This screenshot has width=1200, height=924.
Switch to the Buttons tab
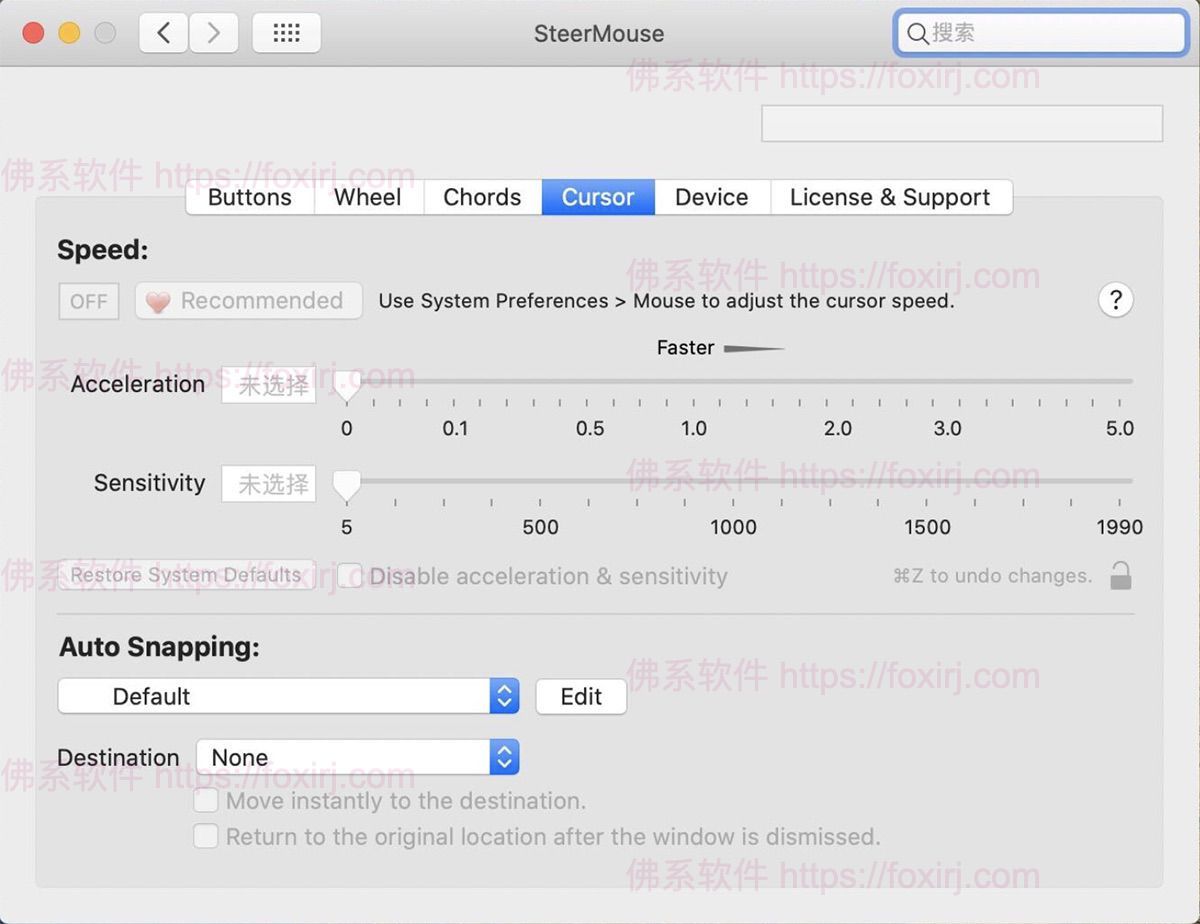248,197
